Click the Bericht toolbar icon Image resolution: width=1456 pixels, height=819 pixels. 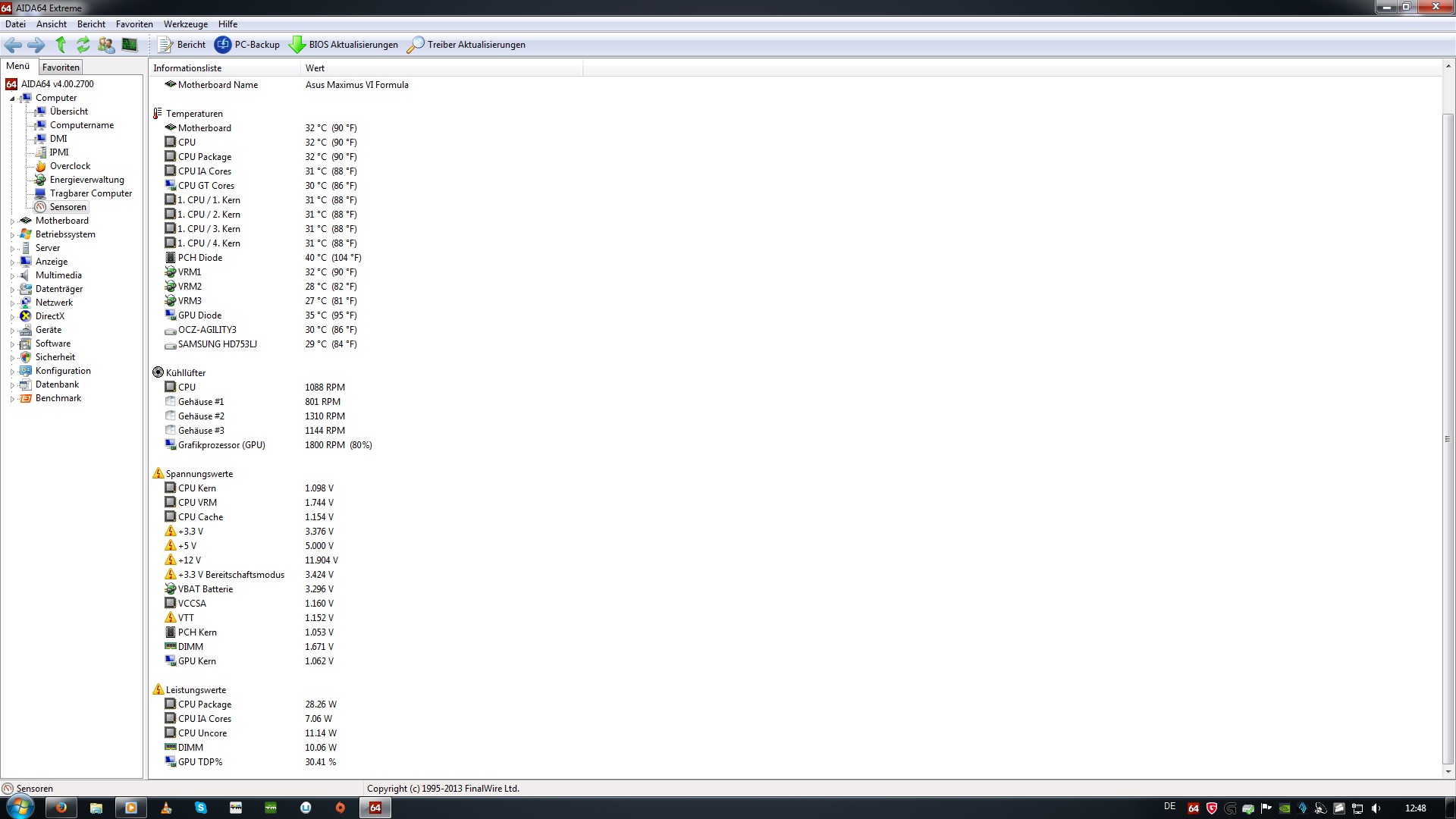(165, 45)
